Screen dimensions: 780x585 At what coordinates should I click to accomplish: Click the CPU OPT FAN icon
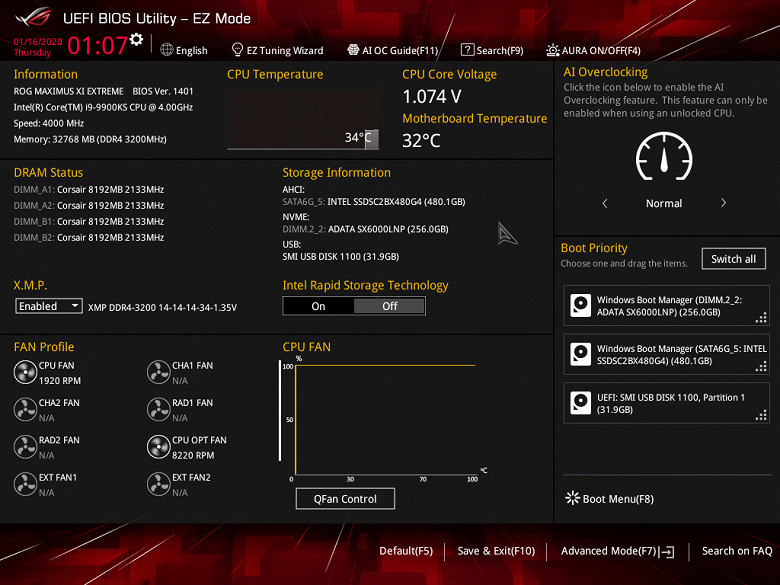click(x=159, y=447)
